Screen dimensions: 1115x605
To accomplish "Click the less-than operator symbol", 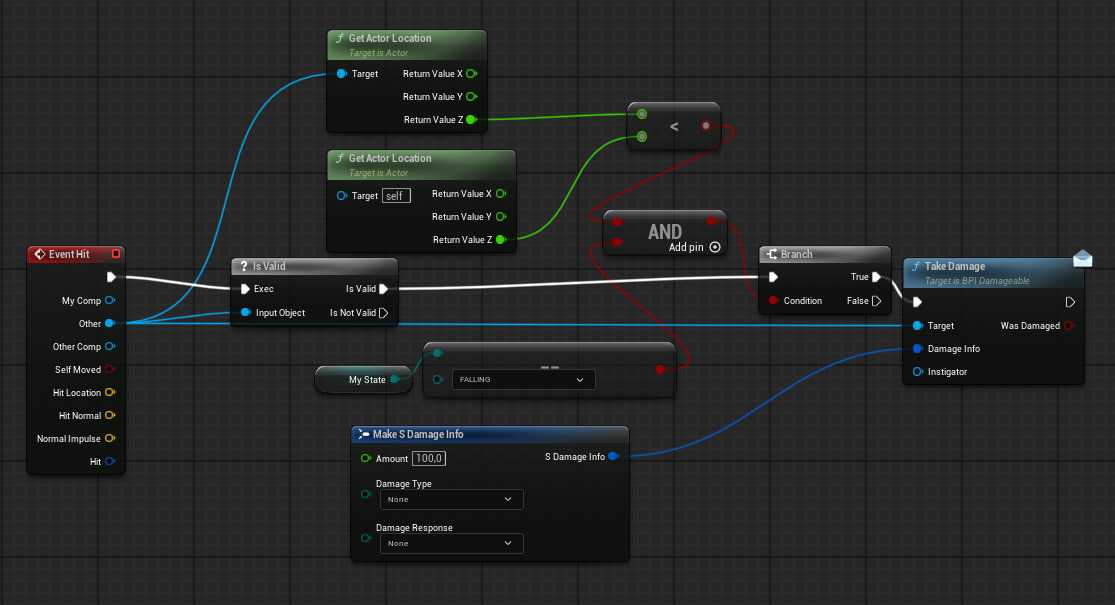I will (673, 127).
